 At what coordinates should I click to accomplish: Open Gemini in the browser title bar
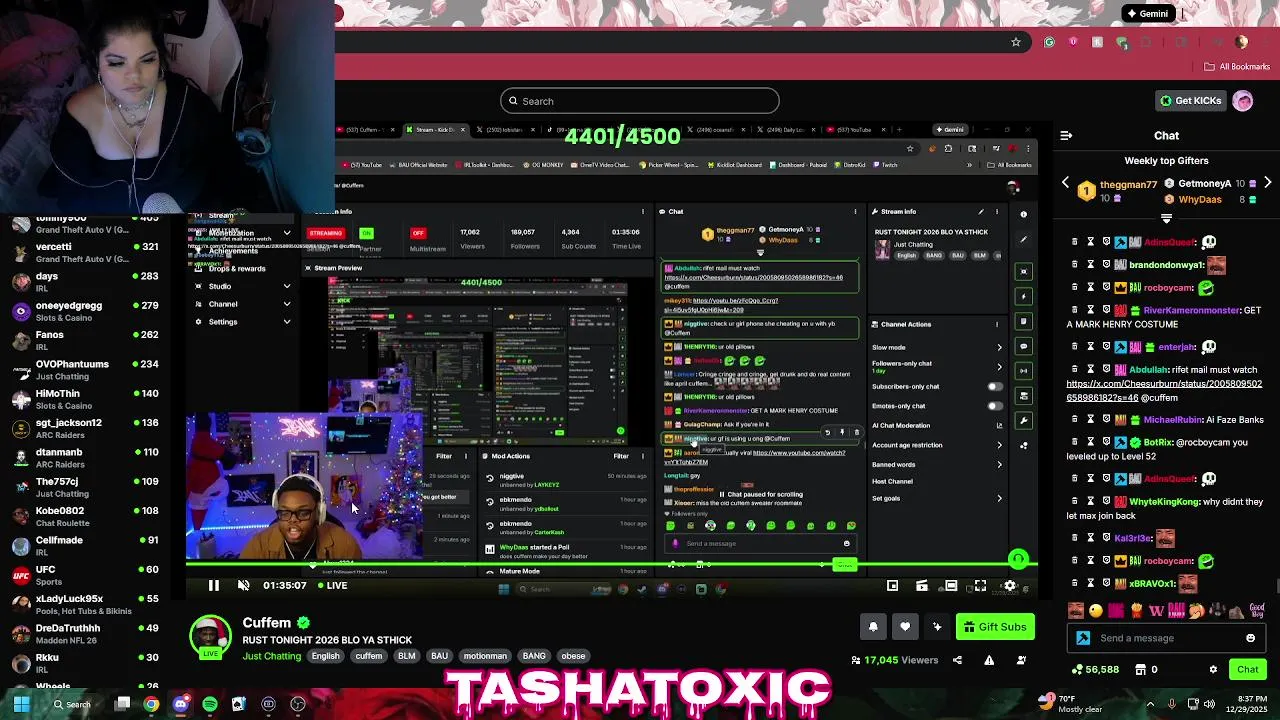[x=1147, y=14]
